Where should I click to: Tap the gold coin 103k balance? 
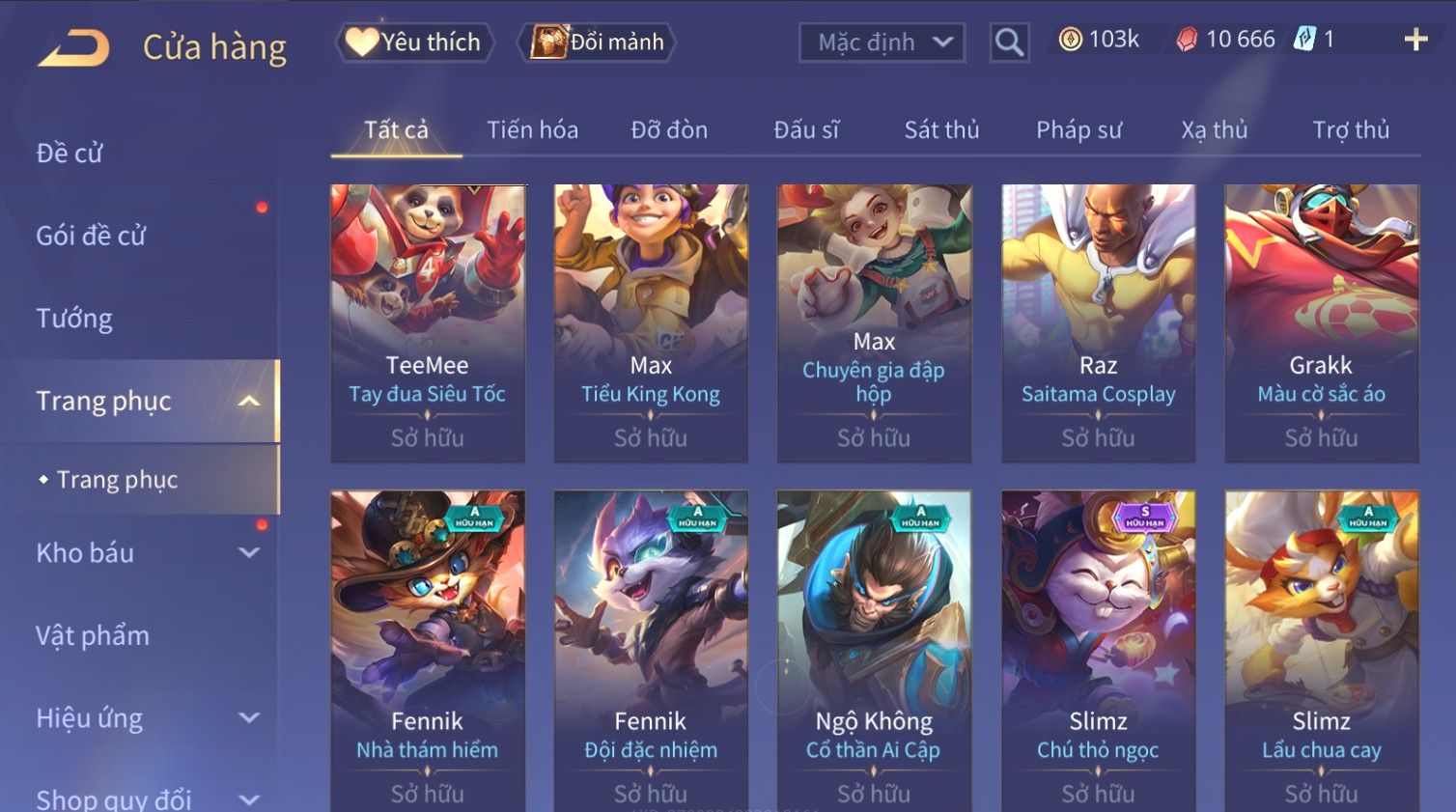1099,40
